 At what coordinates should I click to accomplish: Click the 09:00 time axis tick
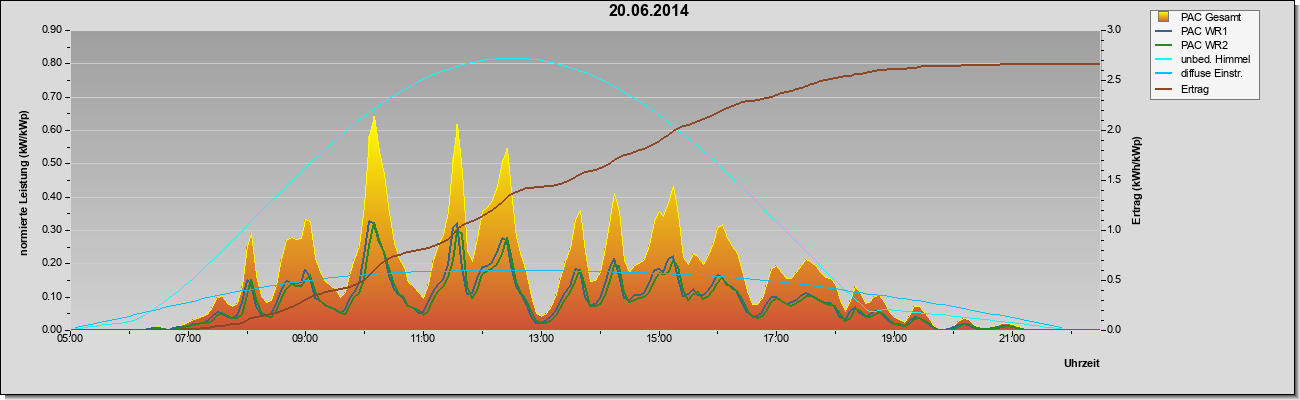click(x=305, y=339)
